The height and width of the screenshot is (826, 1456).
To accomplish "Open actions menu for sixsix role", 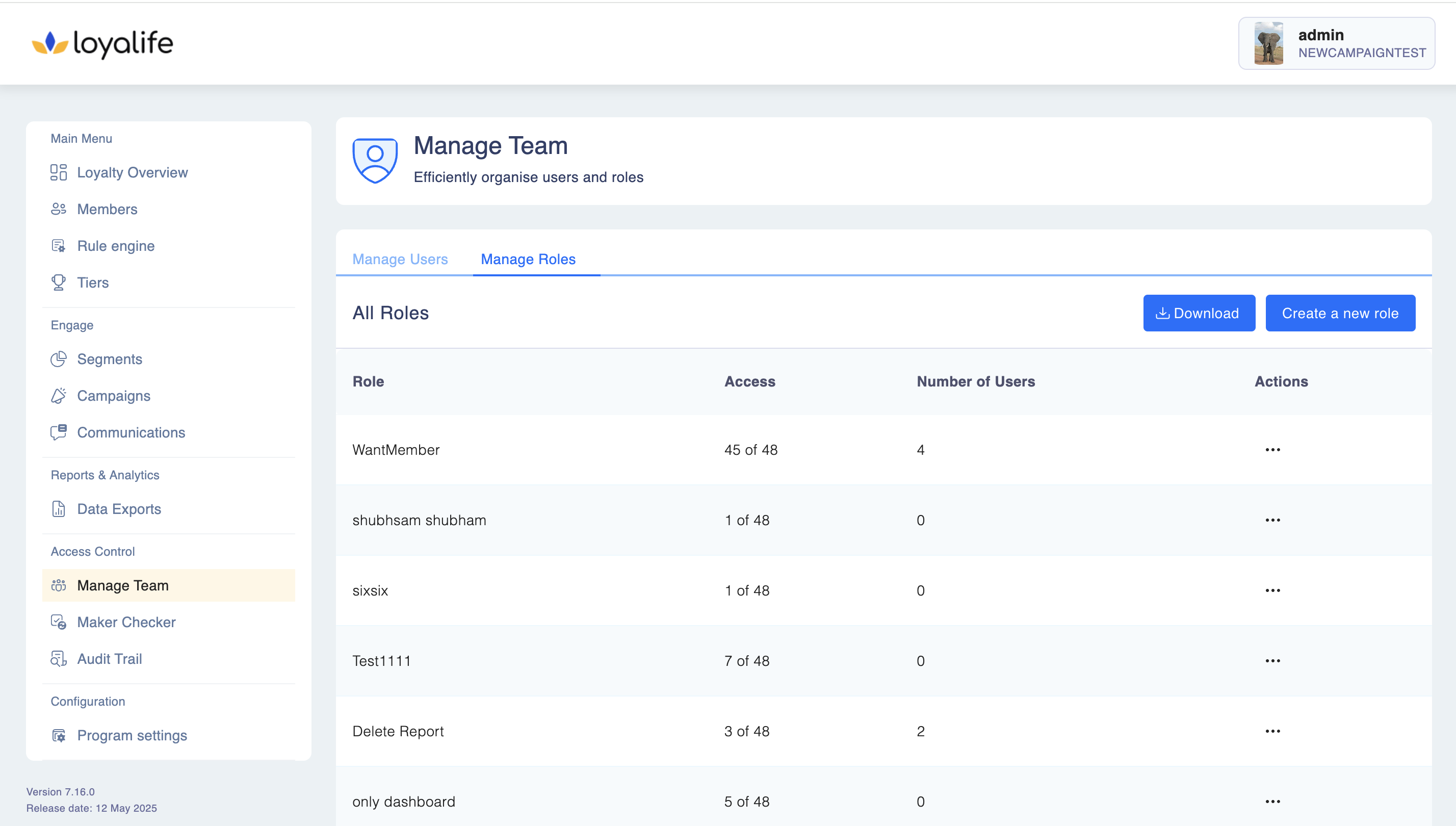I will click(x=1272, y=590).
